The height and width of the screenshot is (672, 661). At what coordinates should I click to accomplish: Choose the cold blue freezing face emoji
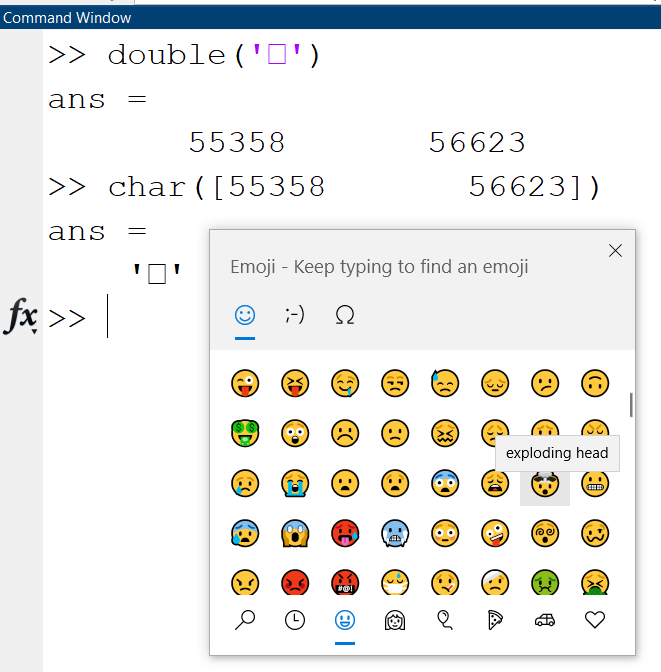(395, 534)
